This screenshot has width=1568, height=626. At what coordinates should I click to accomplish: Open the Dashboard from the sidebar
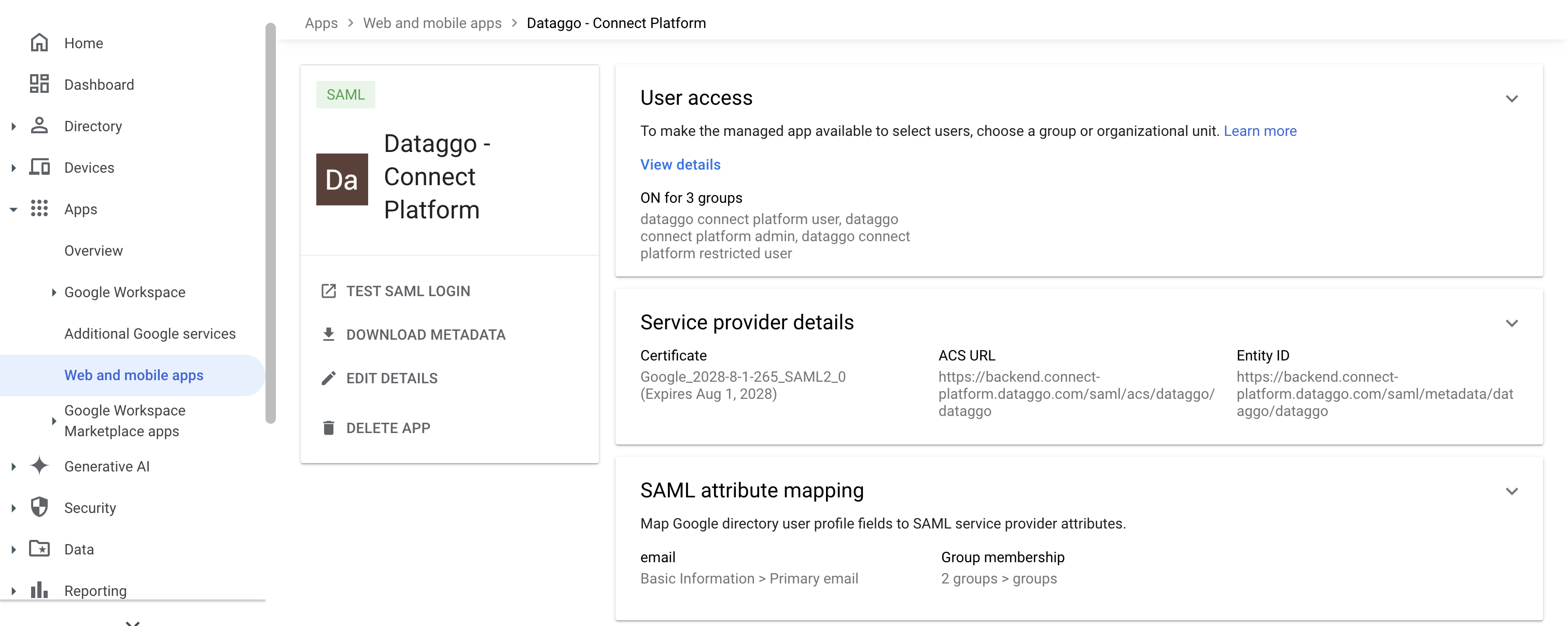(39, 84)
